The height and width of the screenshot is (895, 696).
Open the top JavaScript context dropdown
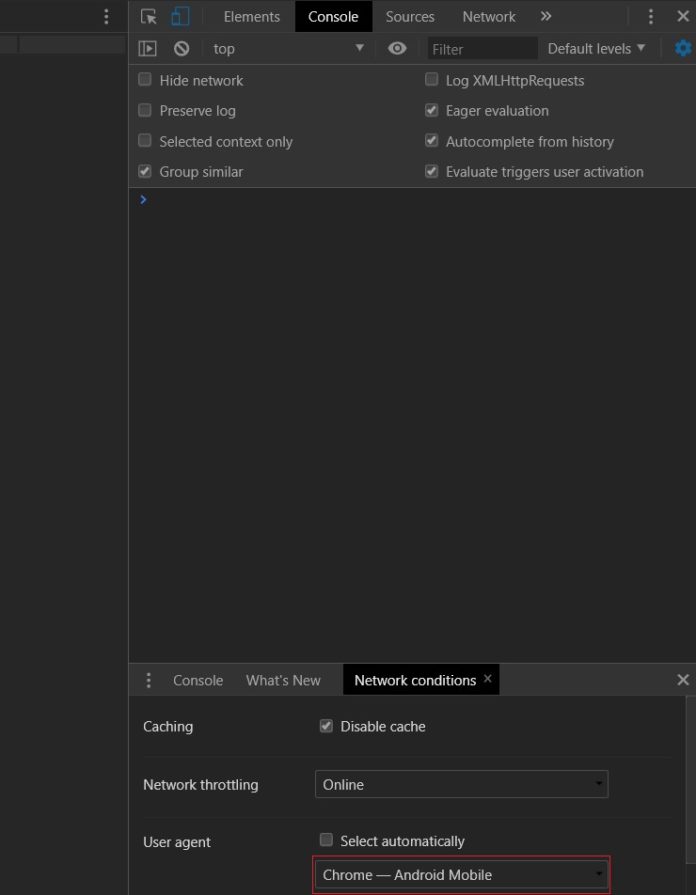[x=288, y=48]
